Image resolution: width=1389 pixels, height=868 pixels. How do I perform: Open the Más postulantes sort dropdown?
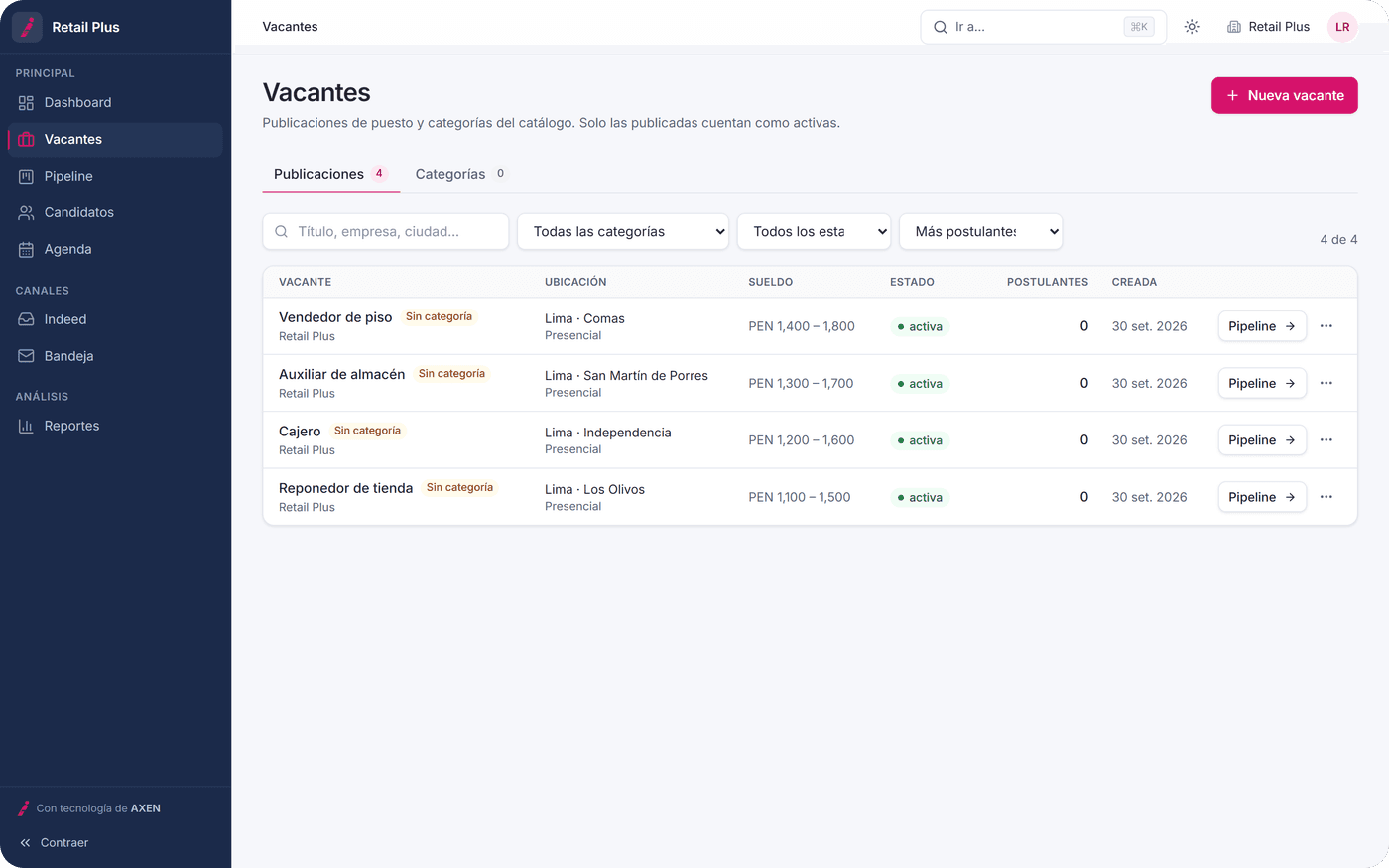(981, 232)
